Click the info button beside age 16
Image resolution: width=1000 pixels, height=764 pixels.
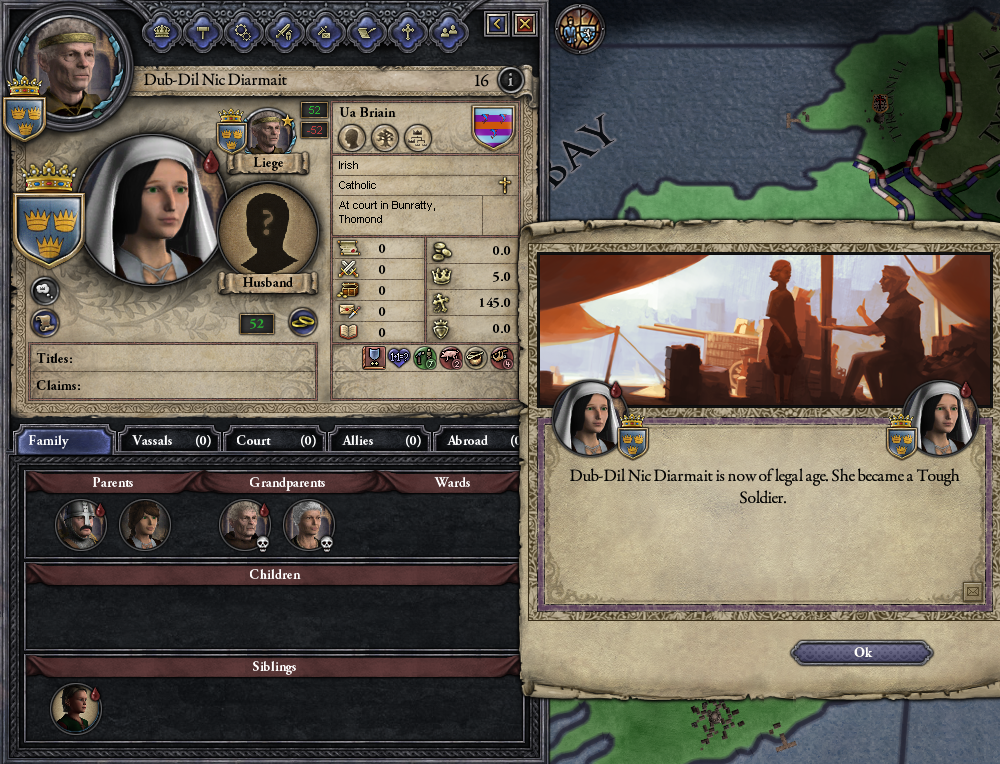coord(510,80)
